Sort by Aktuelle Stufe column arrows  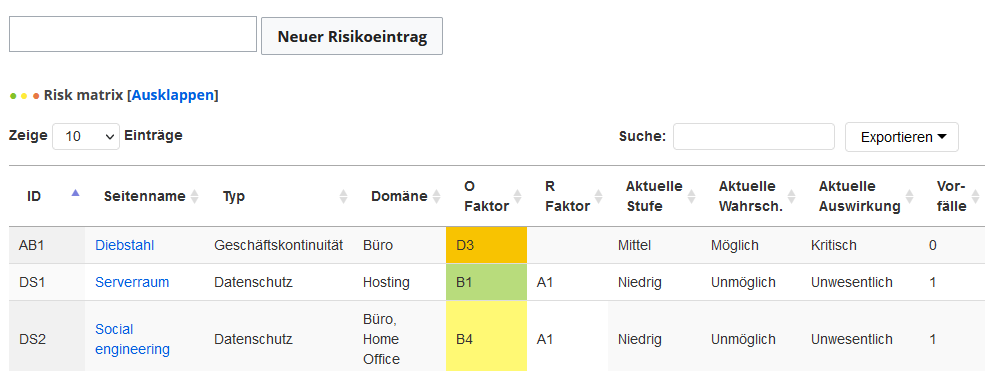tap(691, 197)
